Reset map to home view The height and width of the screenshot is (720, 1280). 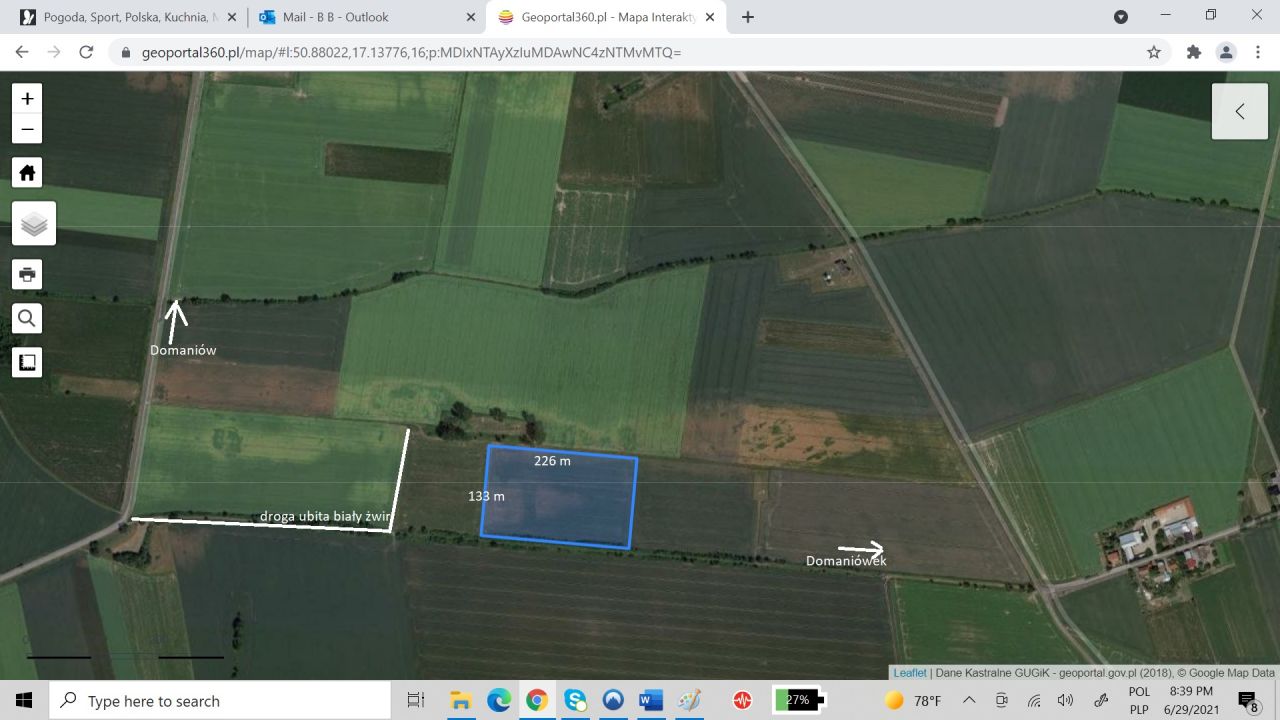coord(27,172)
